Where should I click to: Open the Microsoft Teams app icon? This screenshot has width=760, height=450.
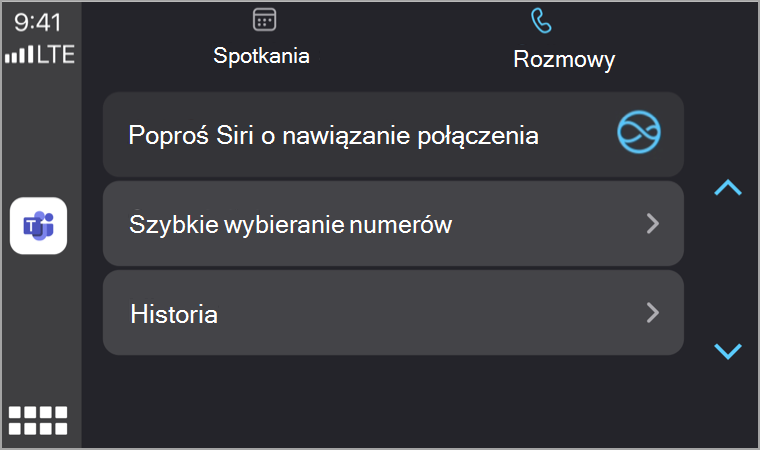pyautogui.click(x=38, y=225)
